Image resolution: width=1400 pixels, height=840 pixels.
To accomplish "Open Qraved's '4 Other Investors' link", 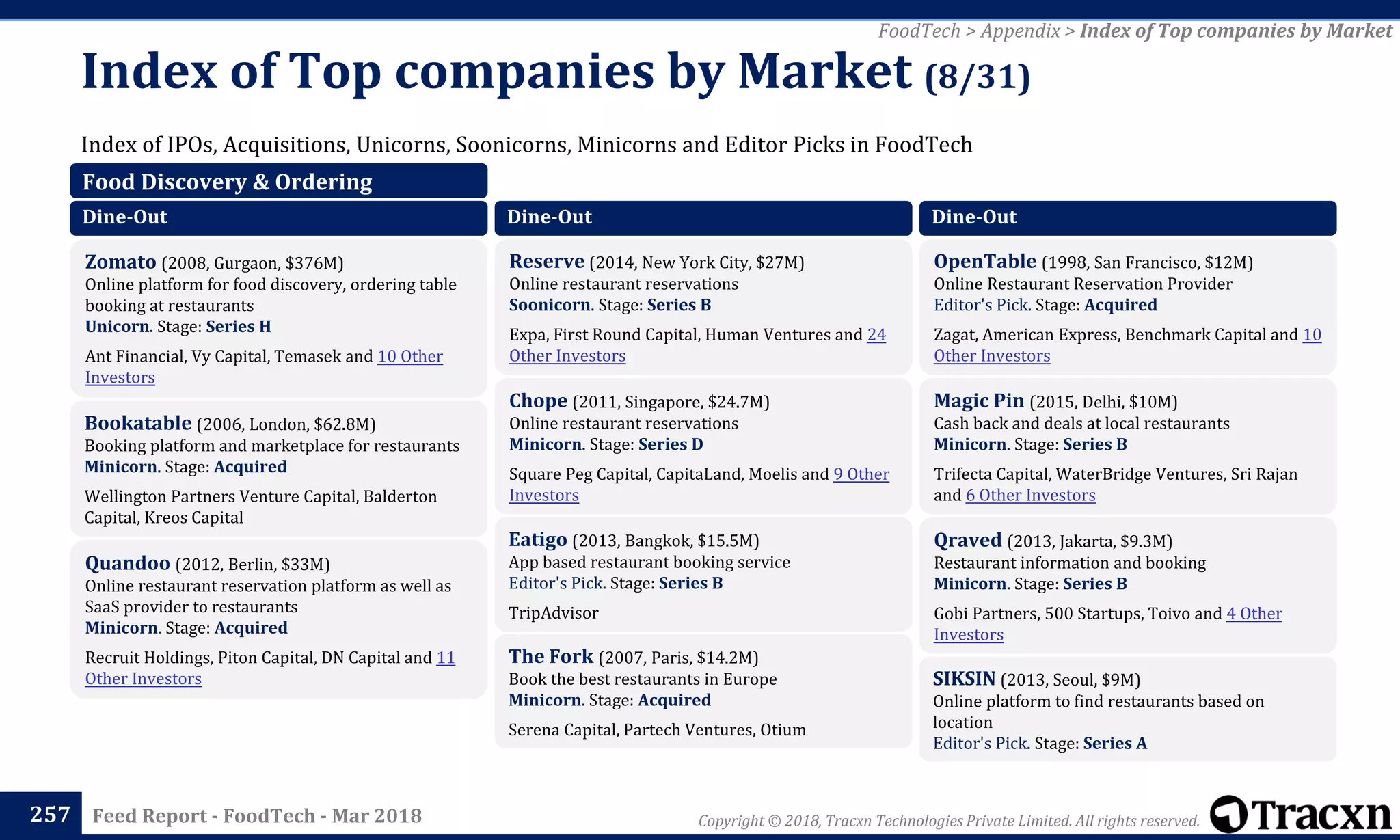I will (1254, 614).
